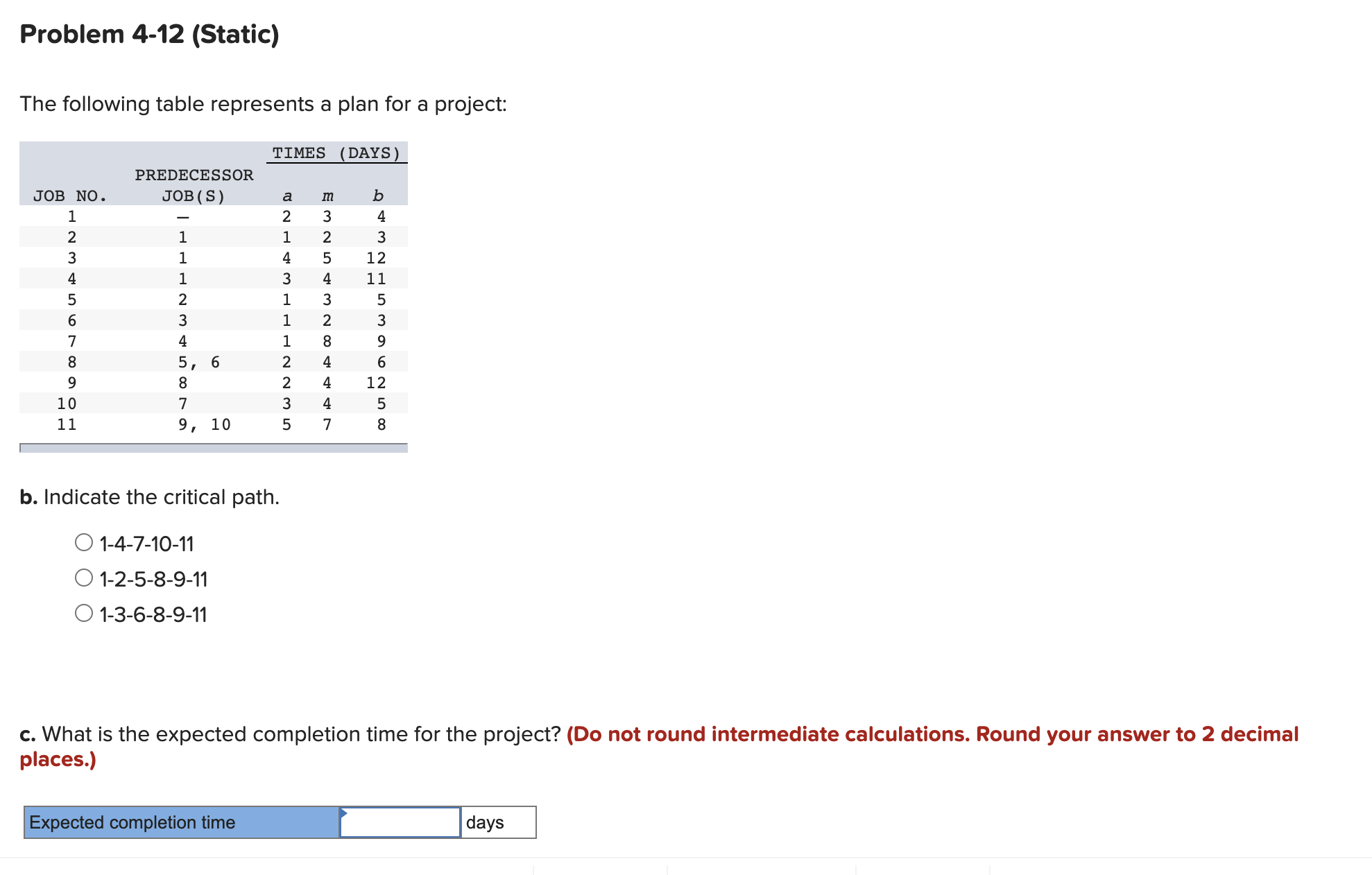Click the column header labeled b

click(378, 196)
